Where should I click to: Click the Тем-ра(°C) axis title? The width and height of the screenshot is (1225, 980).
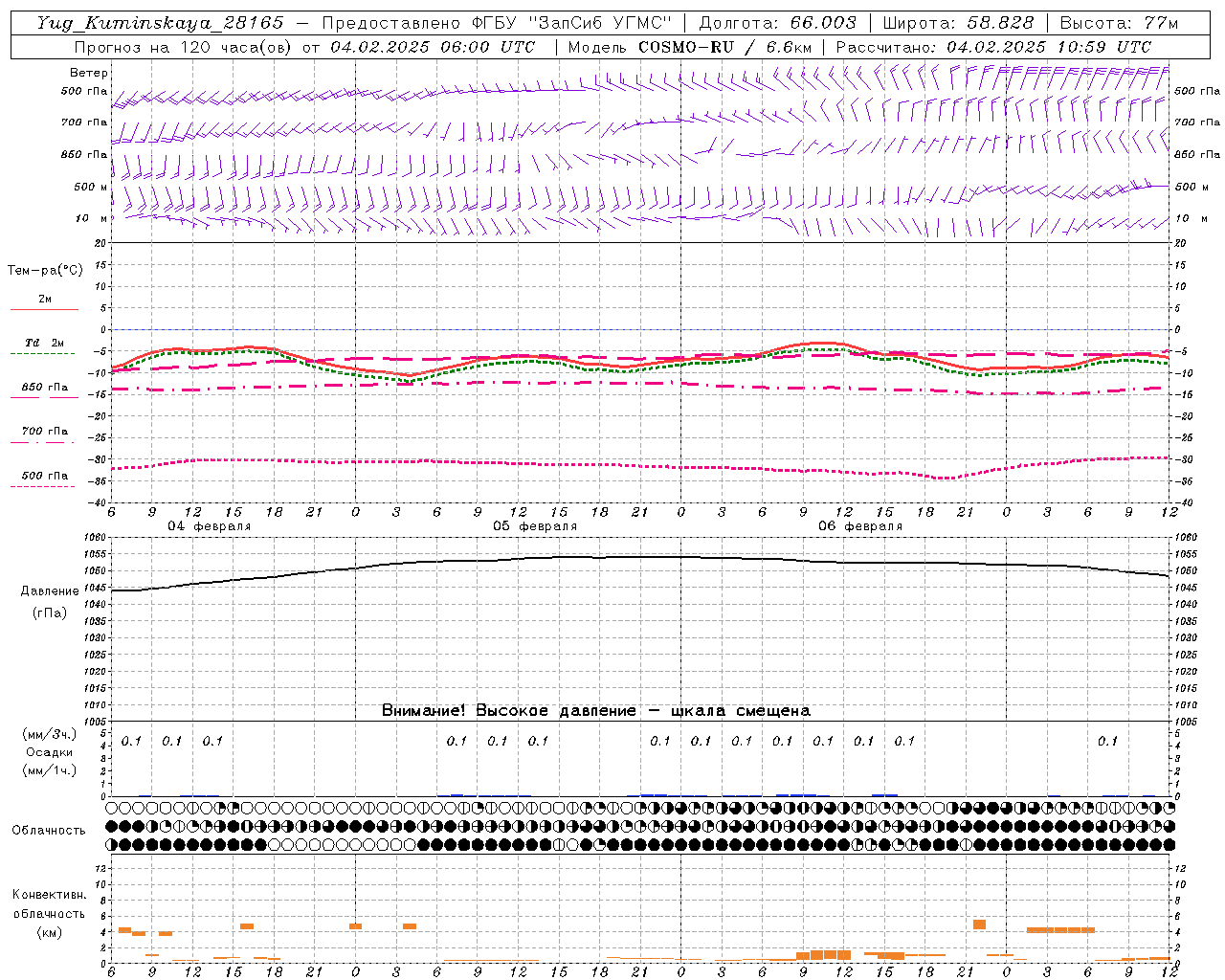[45, 271]
